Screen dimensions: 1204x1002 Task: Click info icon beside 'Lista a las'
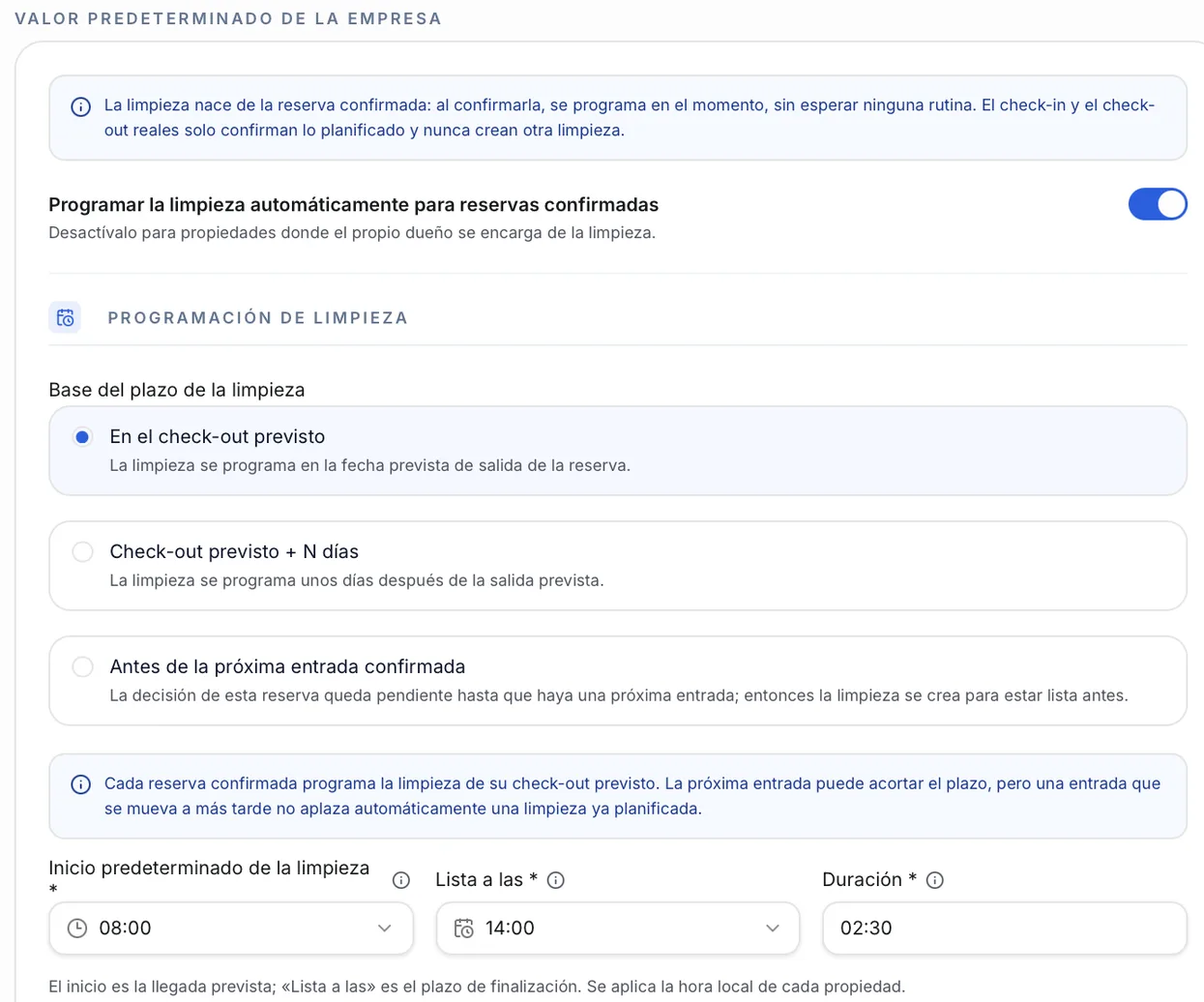(555, 880)
